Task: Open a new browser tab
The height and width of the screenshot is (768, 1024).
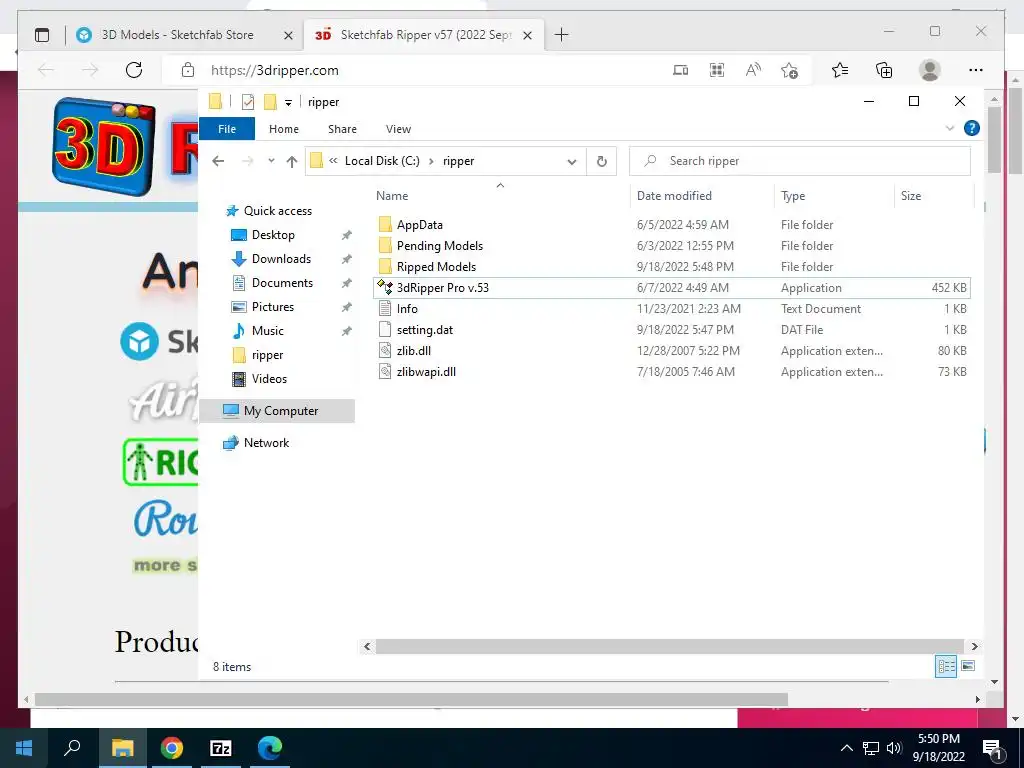Action: point(561,35)
